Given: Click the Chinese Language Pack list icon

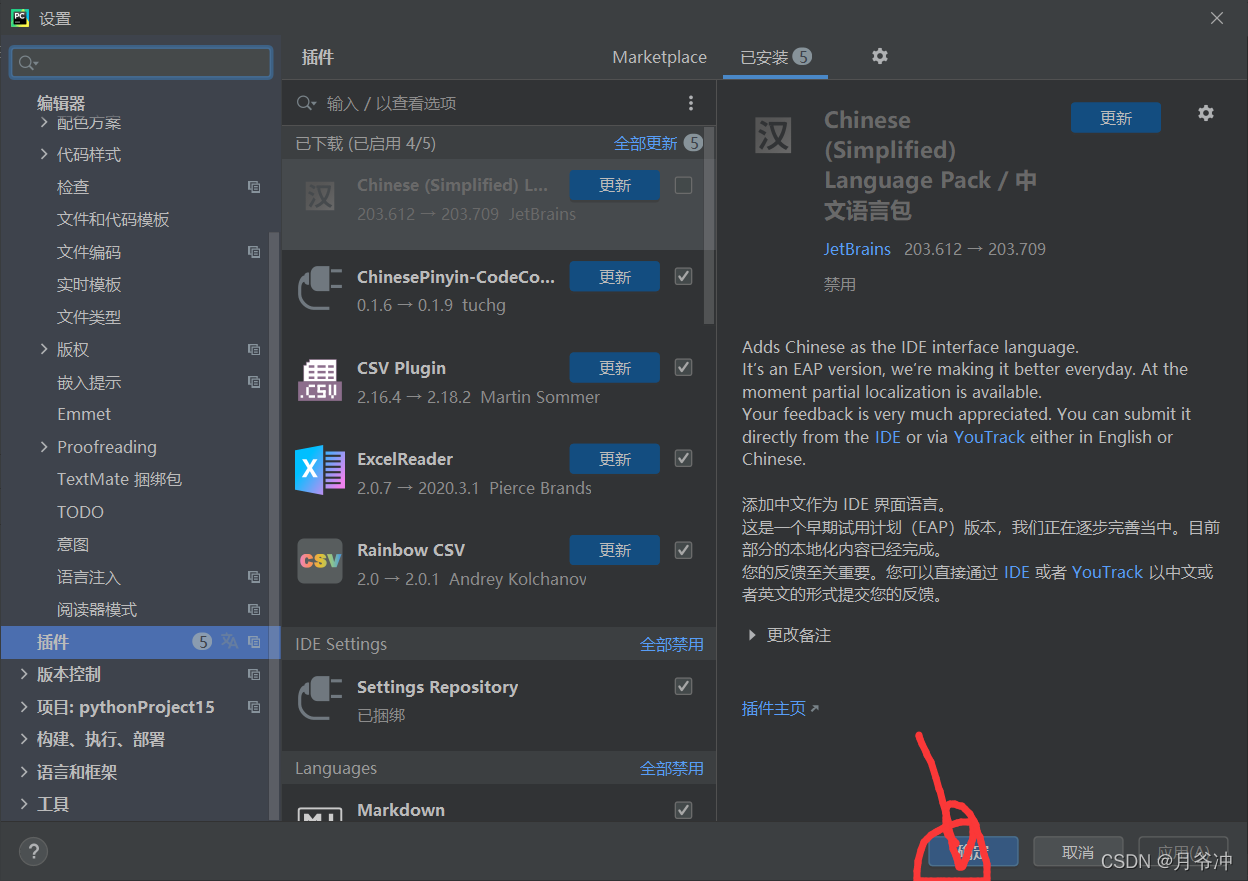Looking at the screenshot, I should coord(320,196).
